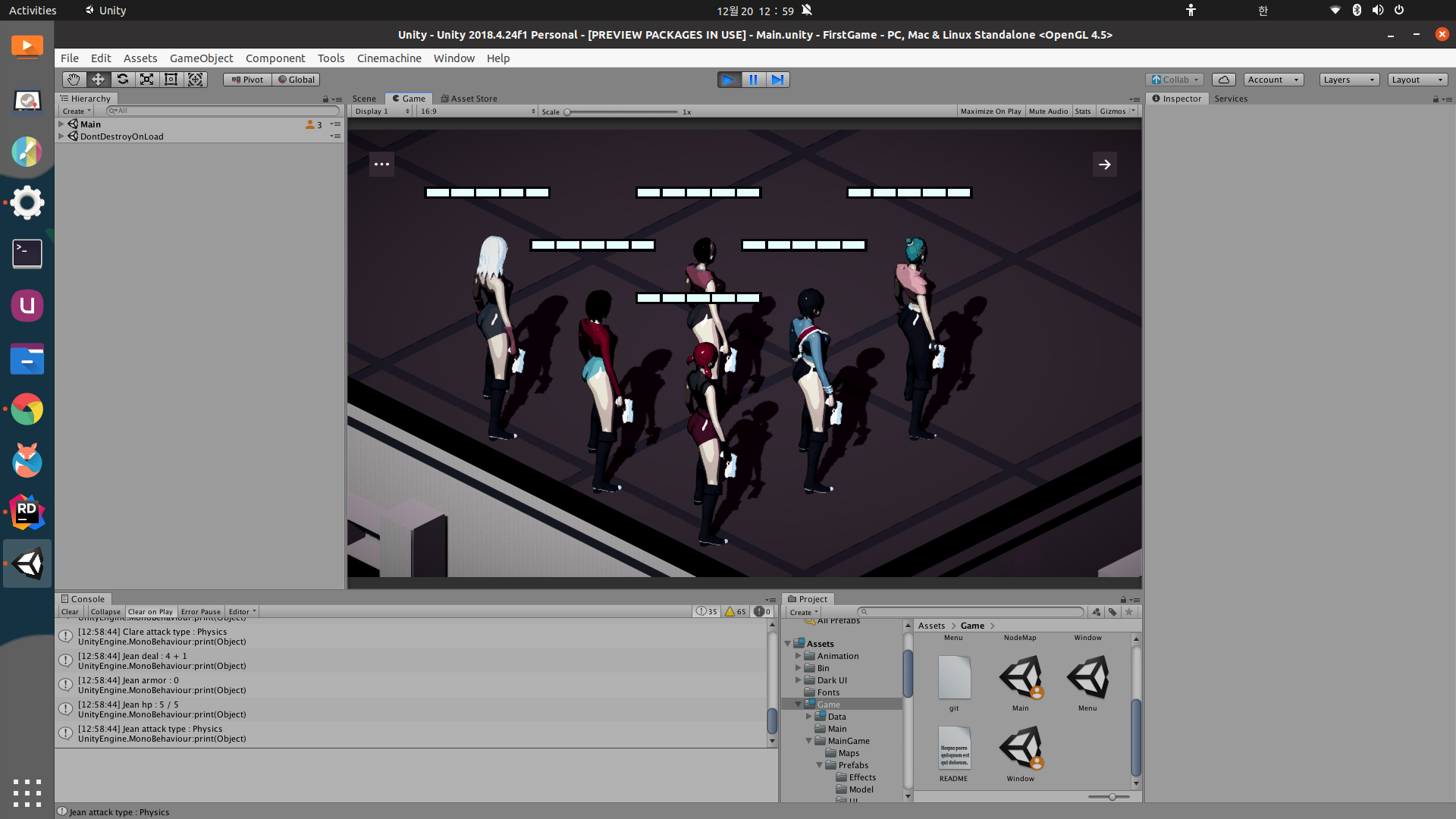Toggle Global handle rotation
The image size is (1456, 819).
point(296,80)
